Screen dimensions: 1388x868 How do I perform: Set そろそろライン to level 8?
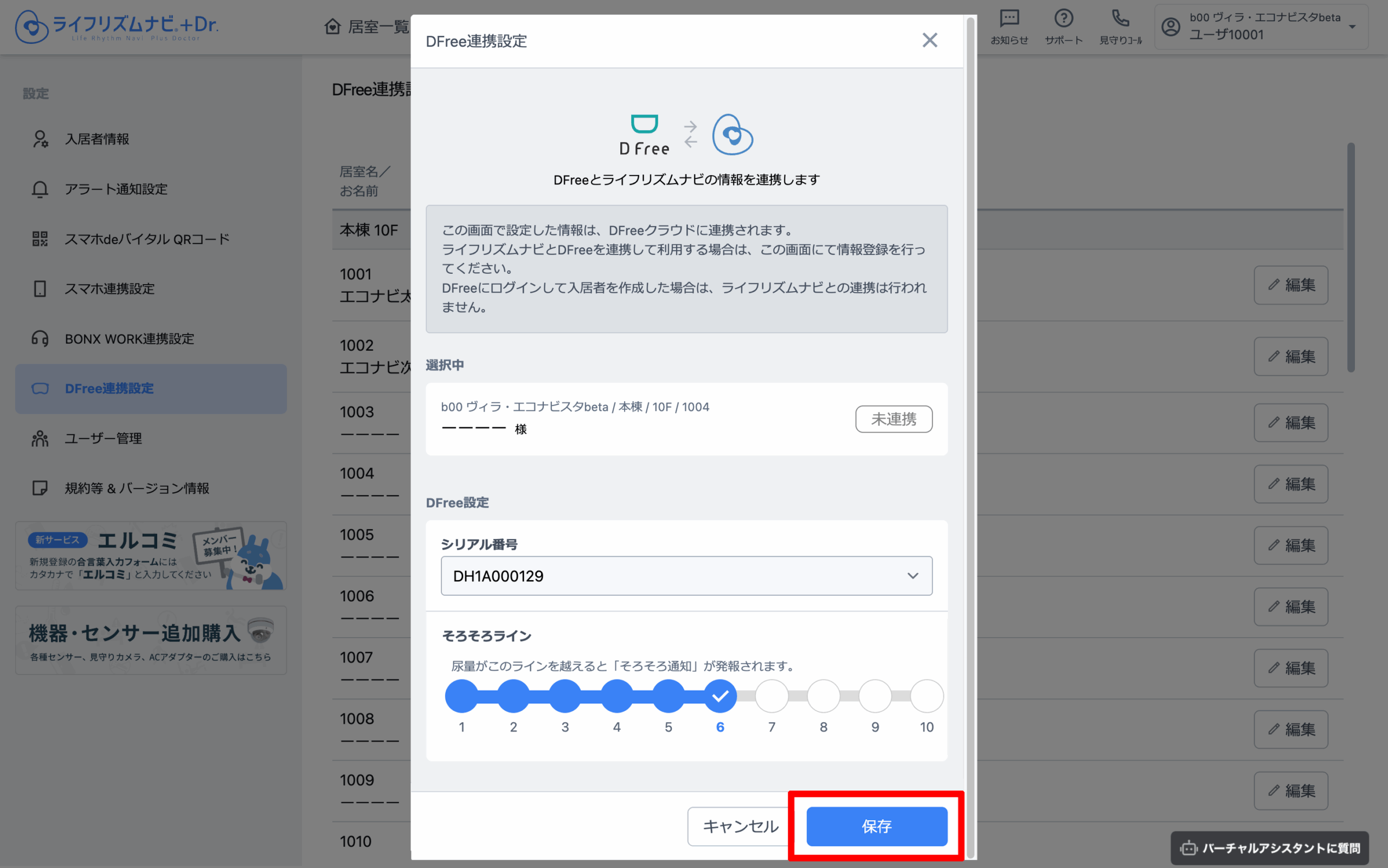(823, 696)
